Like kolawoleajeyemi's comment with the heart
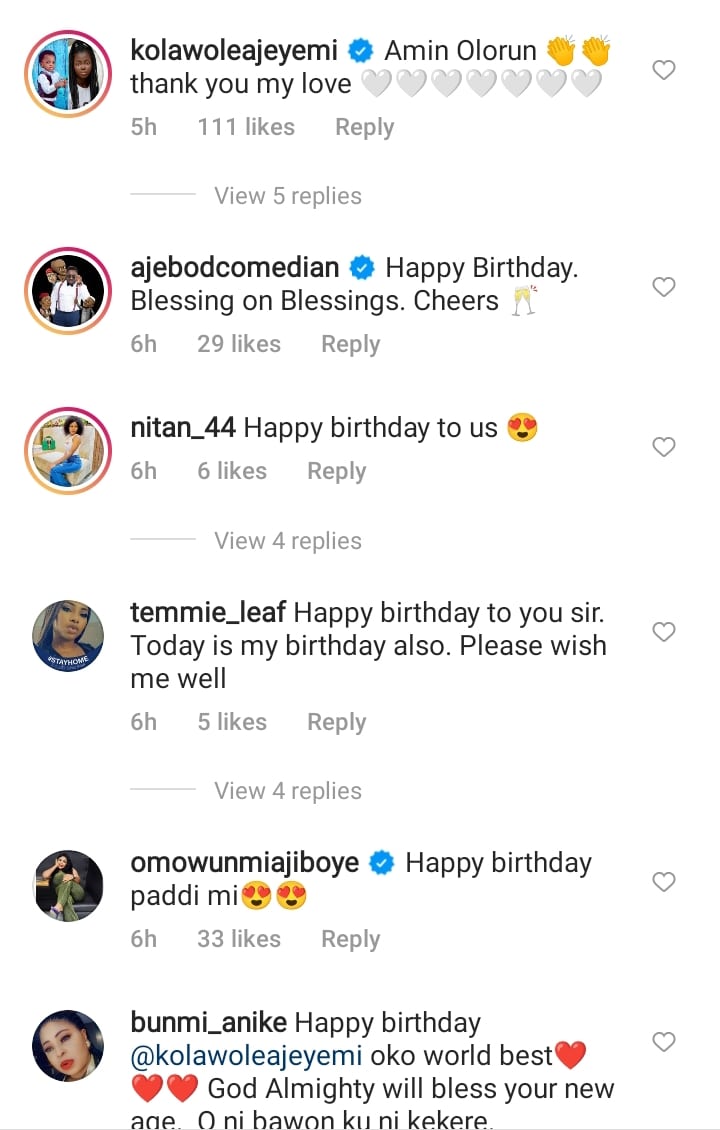 pos(663,70)
